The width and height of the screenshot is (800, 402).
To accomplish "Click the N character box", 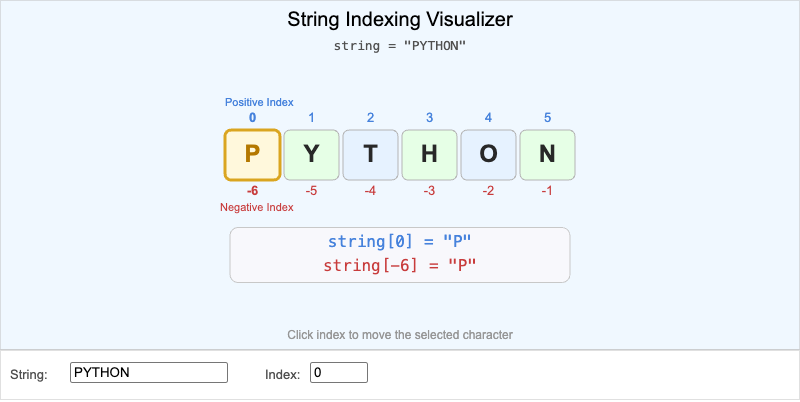I will (x=547, y=155).
